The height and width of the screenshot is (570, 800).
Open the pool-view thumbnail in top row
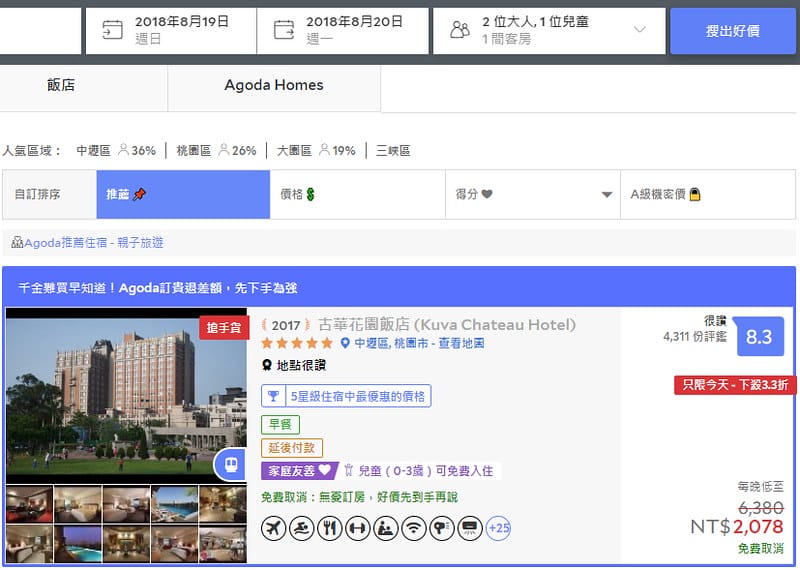click(x=174, y=504)
